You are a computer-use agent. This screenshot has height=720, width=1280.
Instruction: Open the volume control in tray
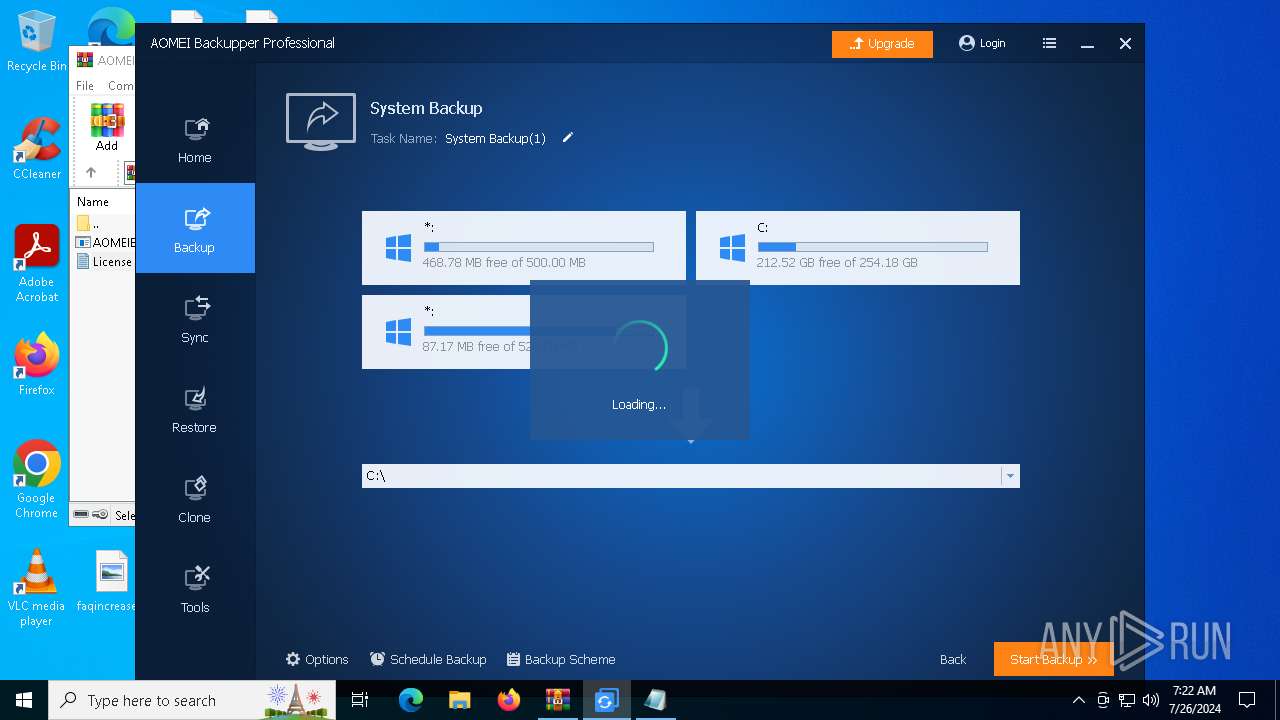(1151, 700)
